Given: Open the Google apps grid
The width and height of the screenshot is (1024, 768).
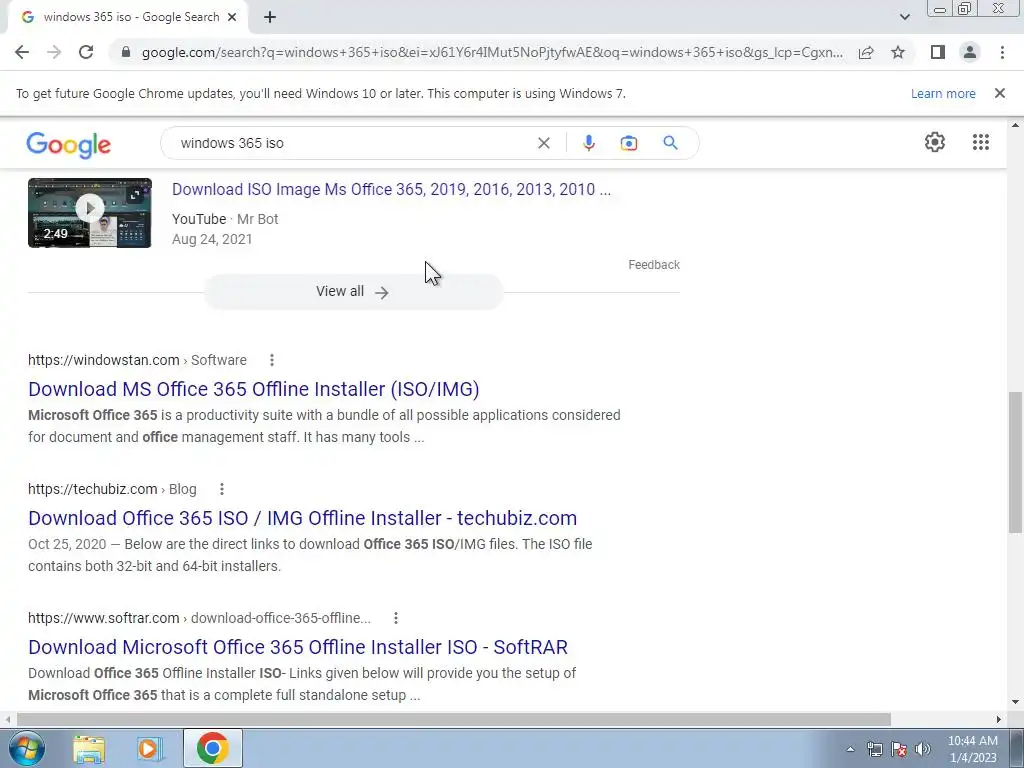Looking at the screenshot, I should point(980,142).
